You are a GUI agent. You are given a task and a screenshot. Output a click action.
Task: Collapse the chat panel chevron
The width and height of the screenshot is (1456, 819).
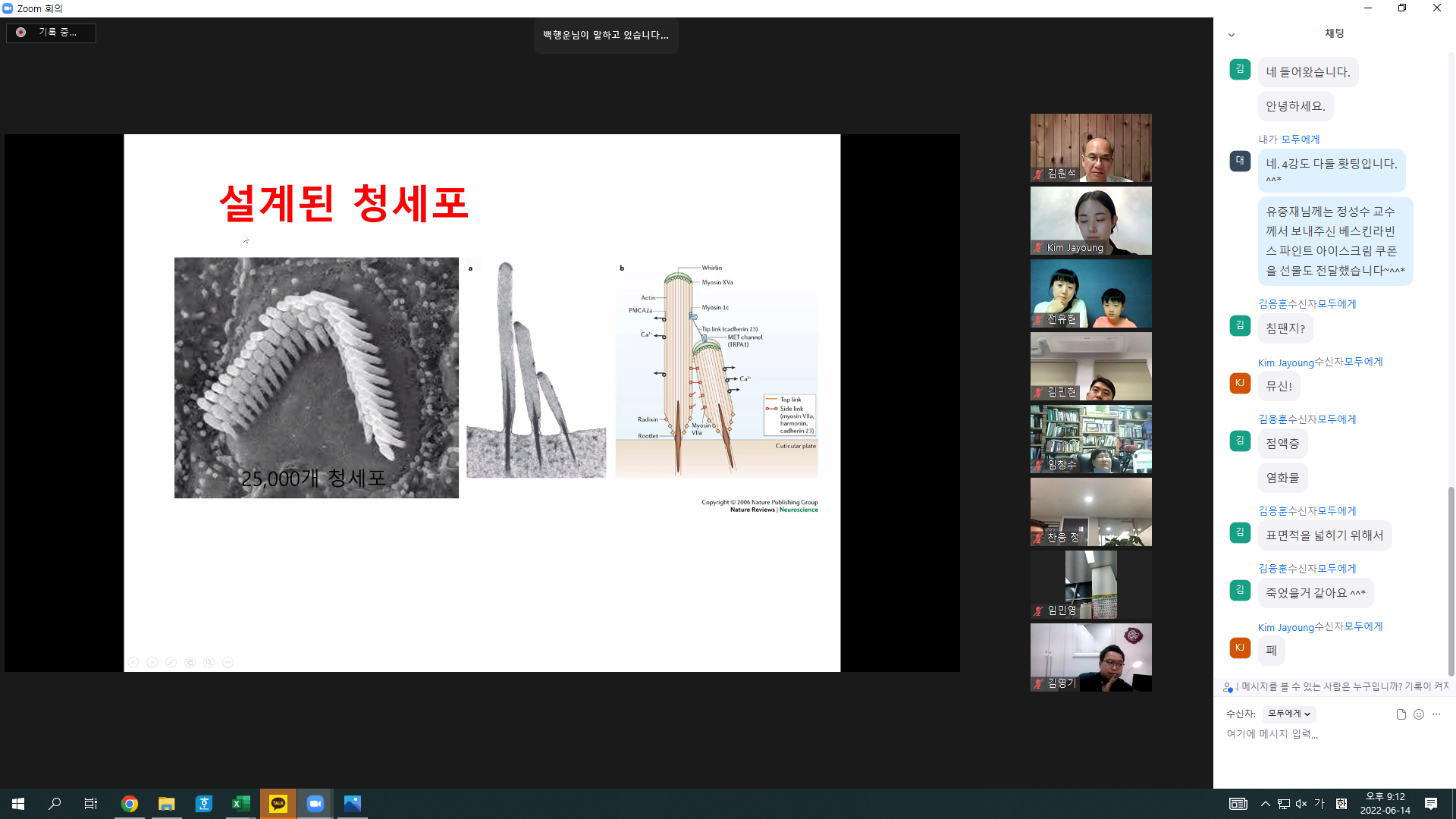[1232, 35]
